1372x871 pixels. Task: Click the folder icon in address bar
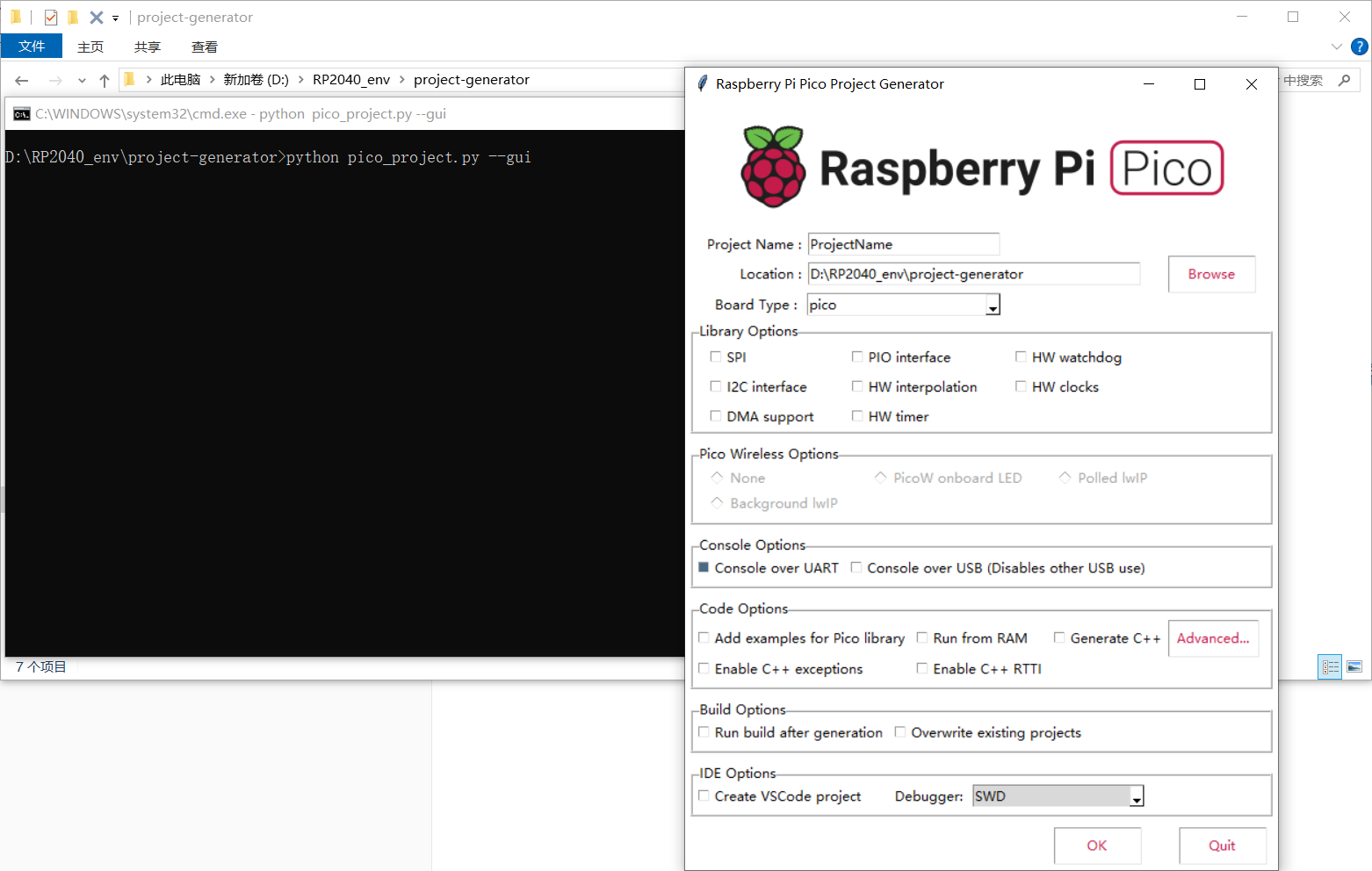130,80
